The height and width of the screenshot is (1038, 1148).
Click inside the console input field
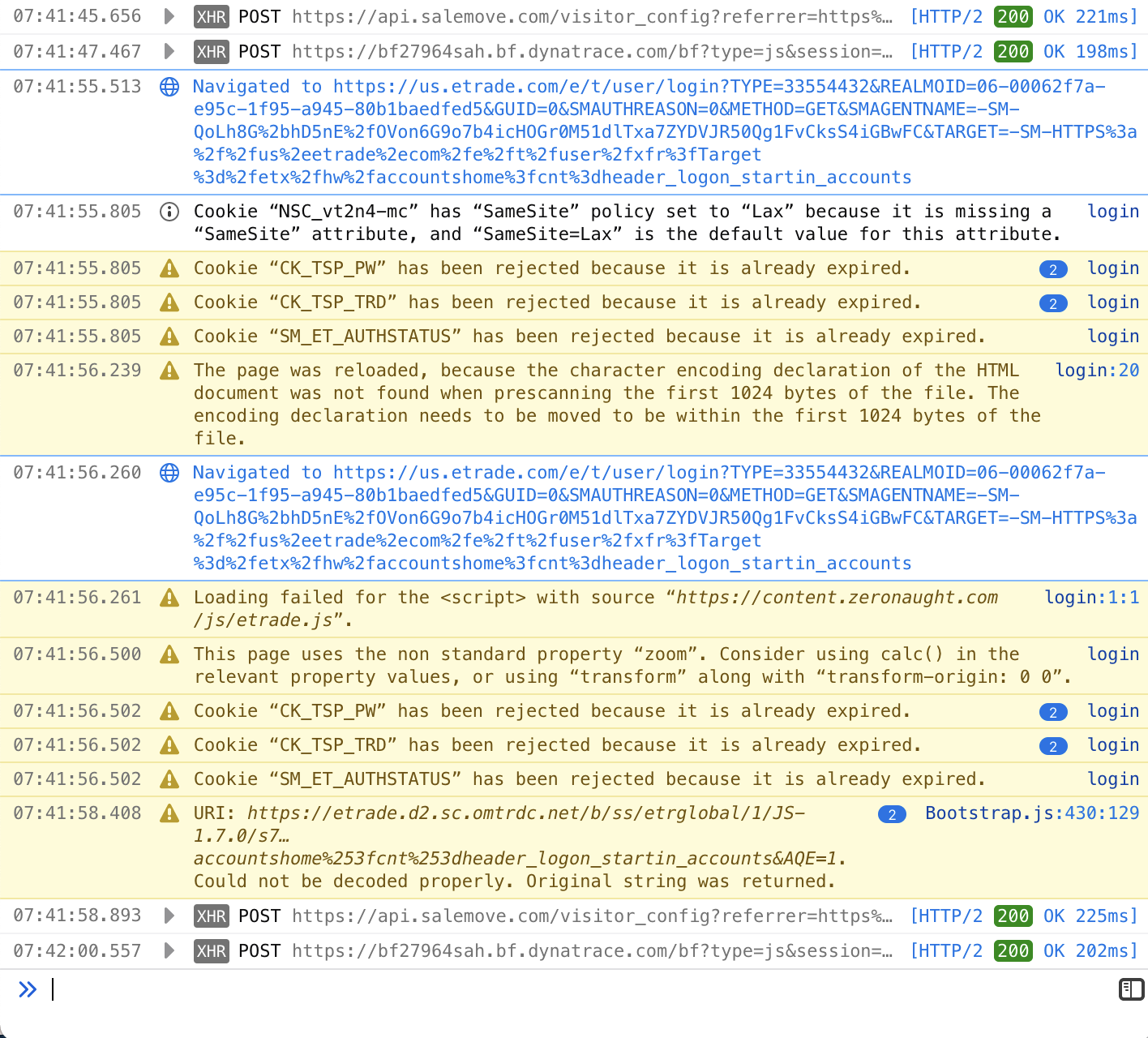pyautogui.click(x=324, y=989)
